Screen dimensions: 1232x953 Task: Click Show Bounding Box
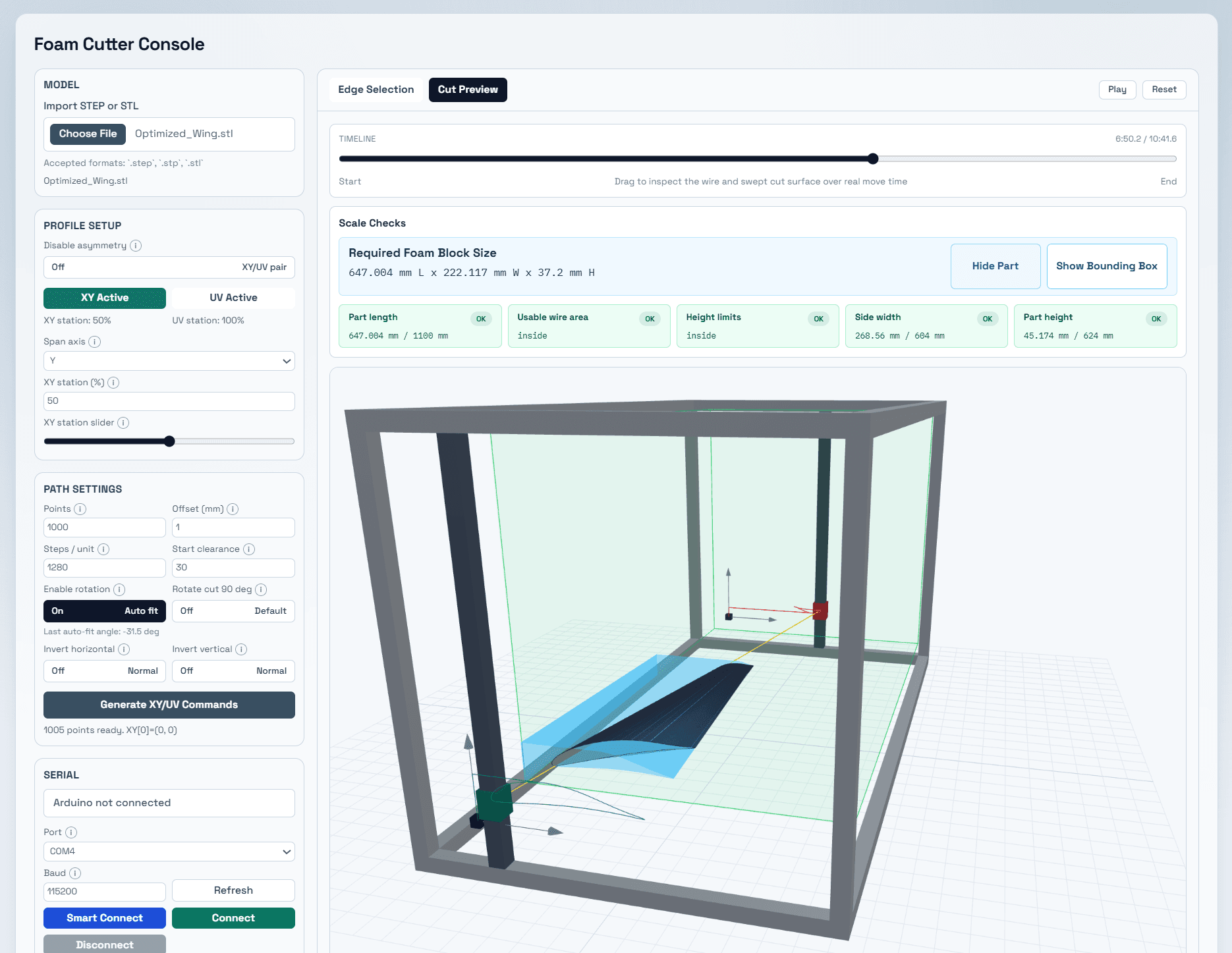coord(1106,266)
